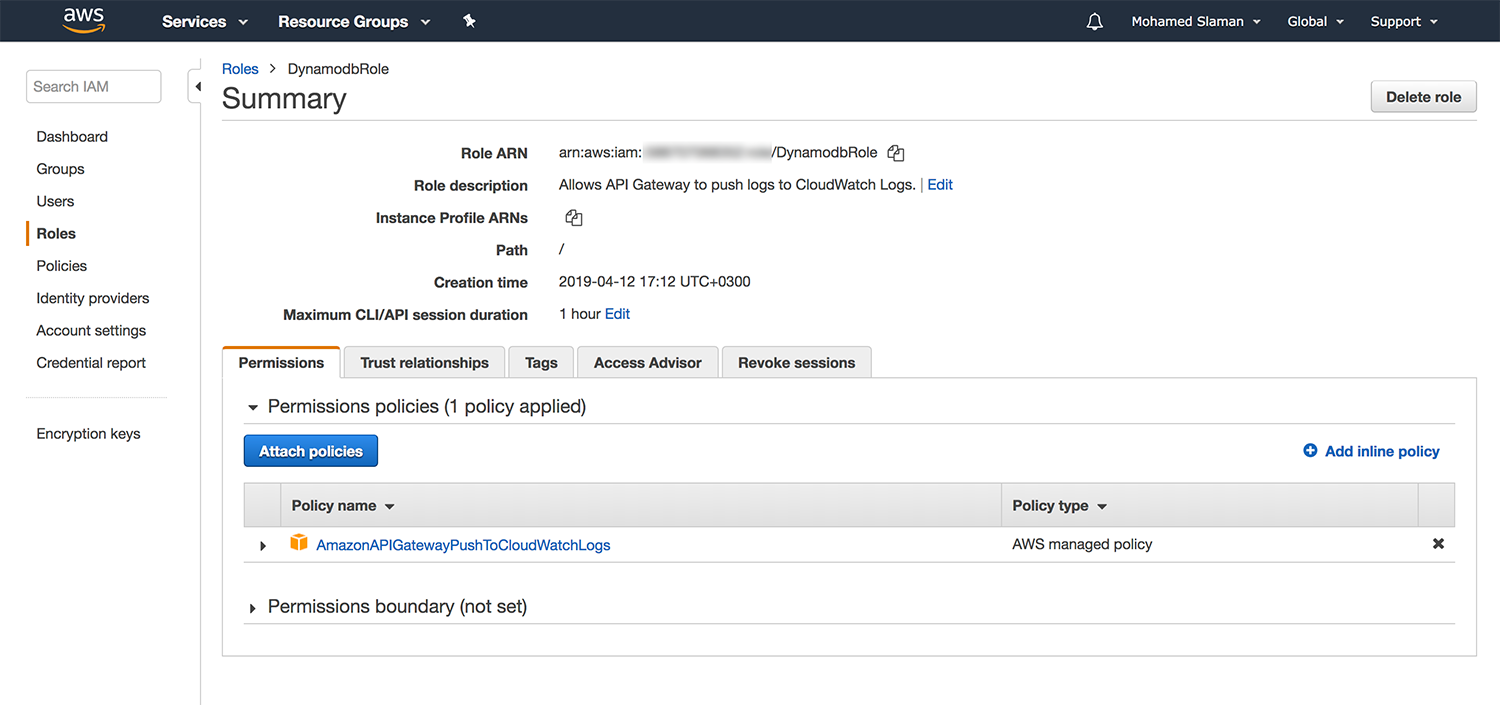Click the Summary page heading
1500x705 pixels.
point(284,99)
